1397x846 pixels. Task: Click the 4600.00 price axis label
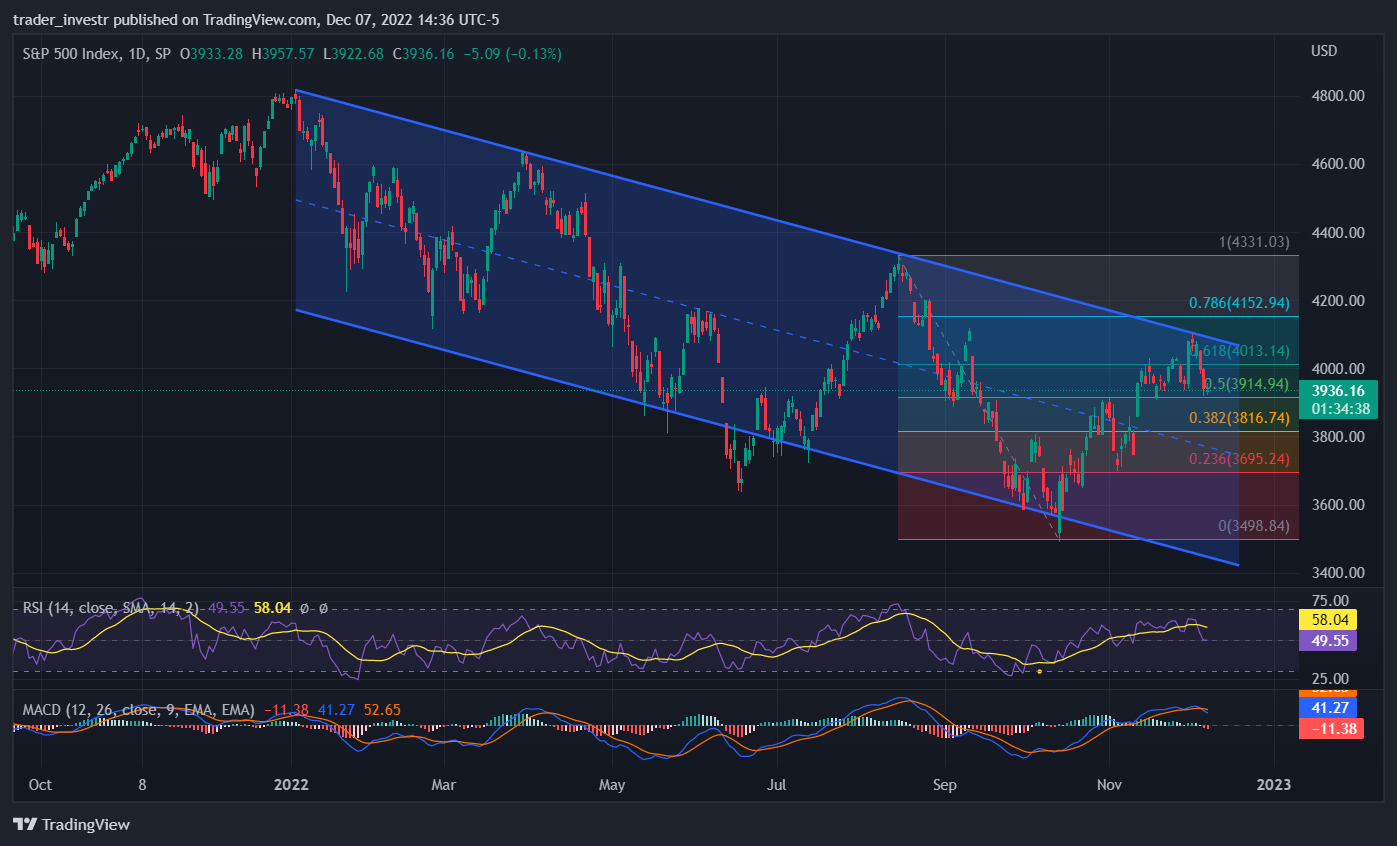1339,164
